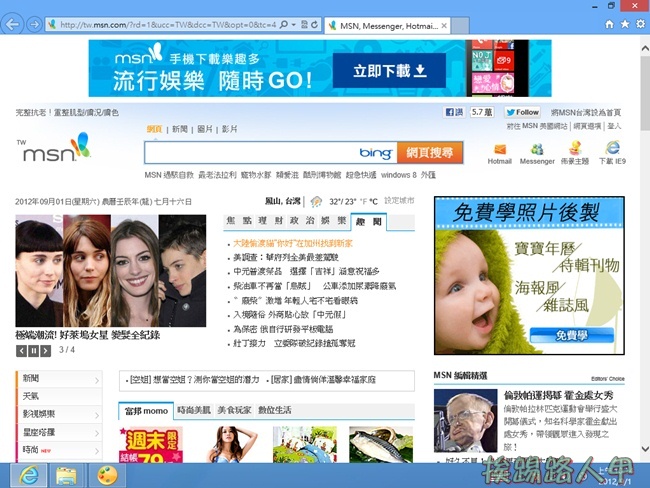Click the scrollbar up arrow
Screen dimensions: 650x488
645,48
